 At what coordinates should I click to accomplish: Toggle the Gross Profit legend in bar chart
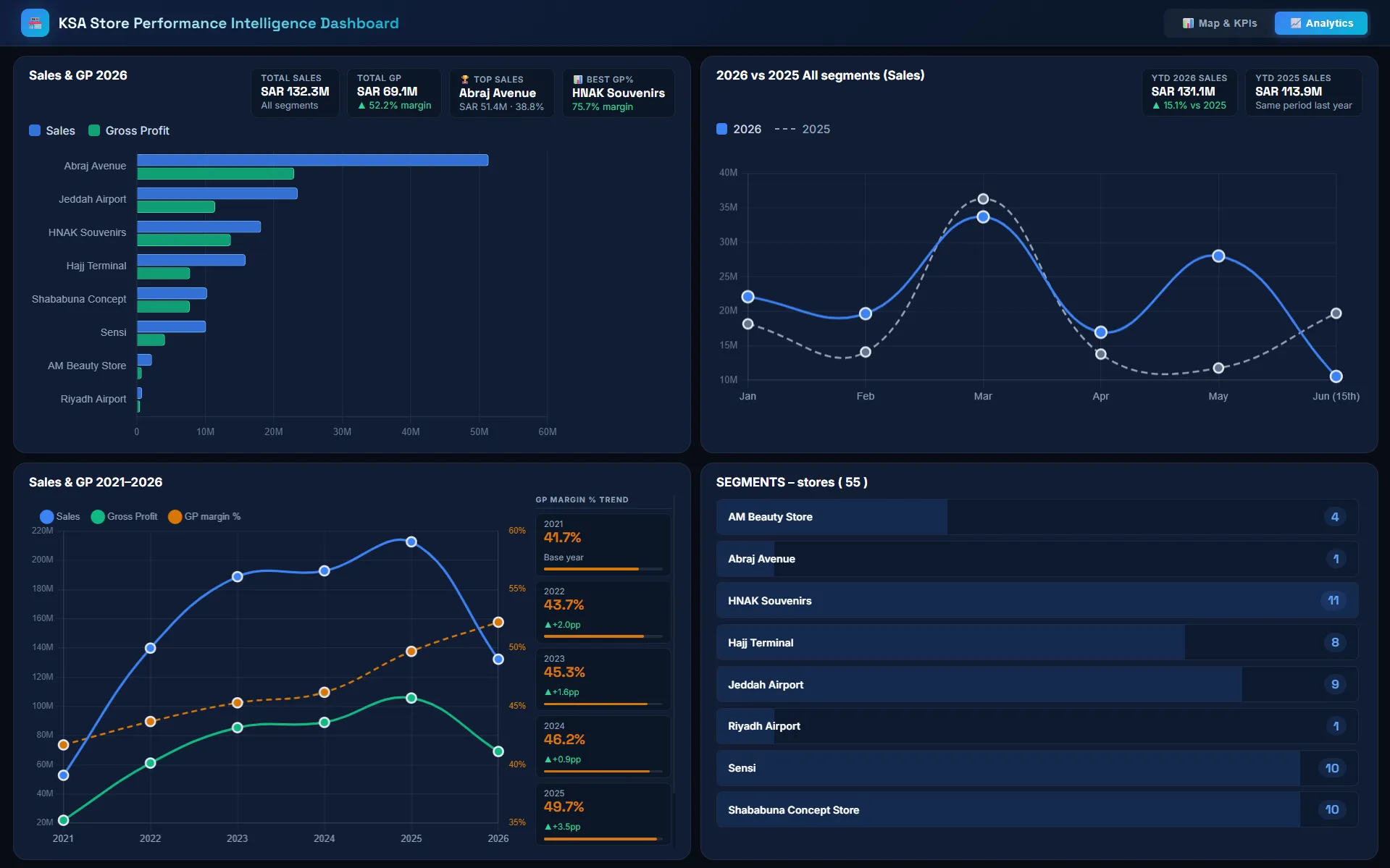pos(129,130)
